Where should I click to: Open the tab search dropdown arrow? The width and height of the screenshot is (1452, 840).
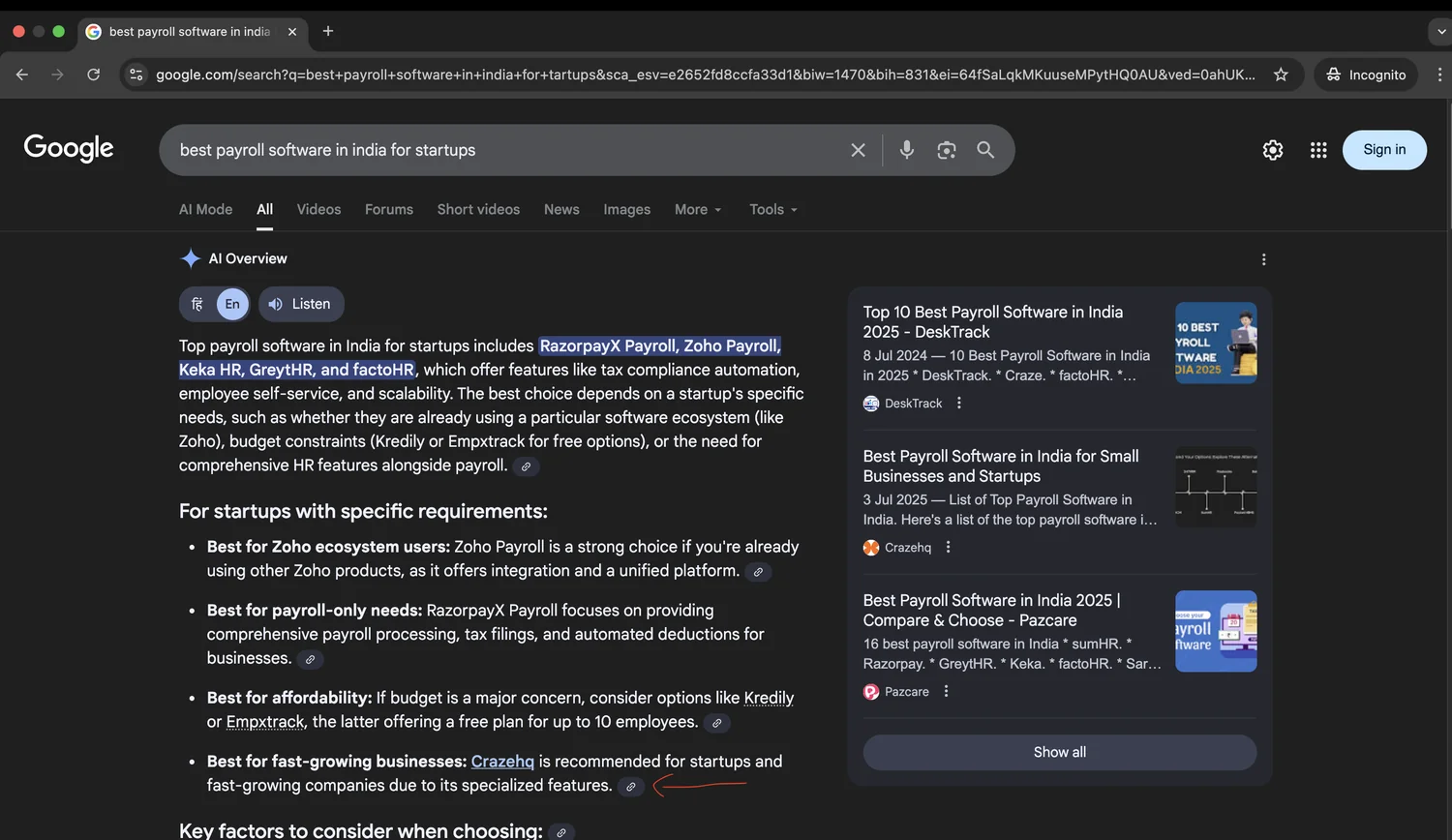[1440, 31]
